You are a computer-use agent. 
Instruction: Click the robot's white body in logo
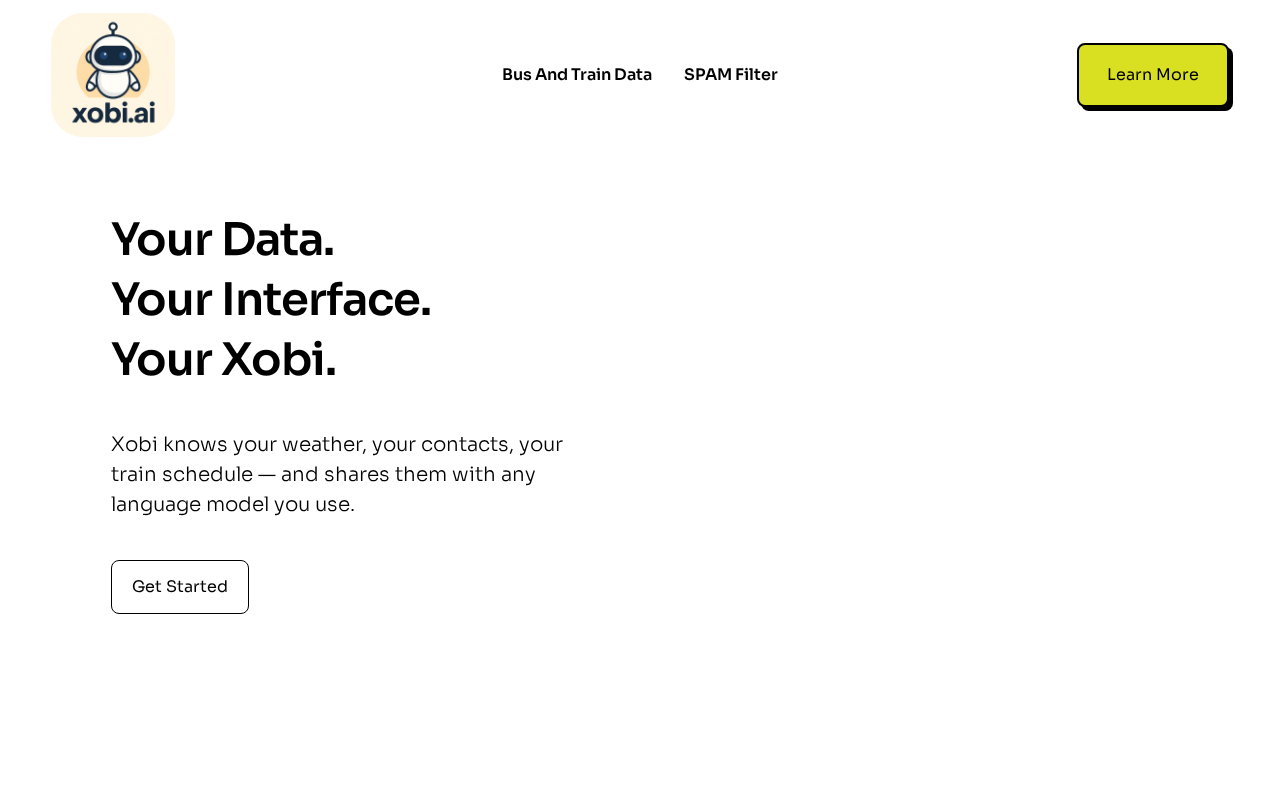113,82
